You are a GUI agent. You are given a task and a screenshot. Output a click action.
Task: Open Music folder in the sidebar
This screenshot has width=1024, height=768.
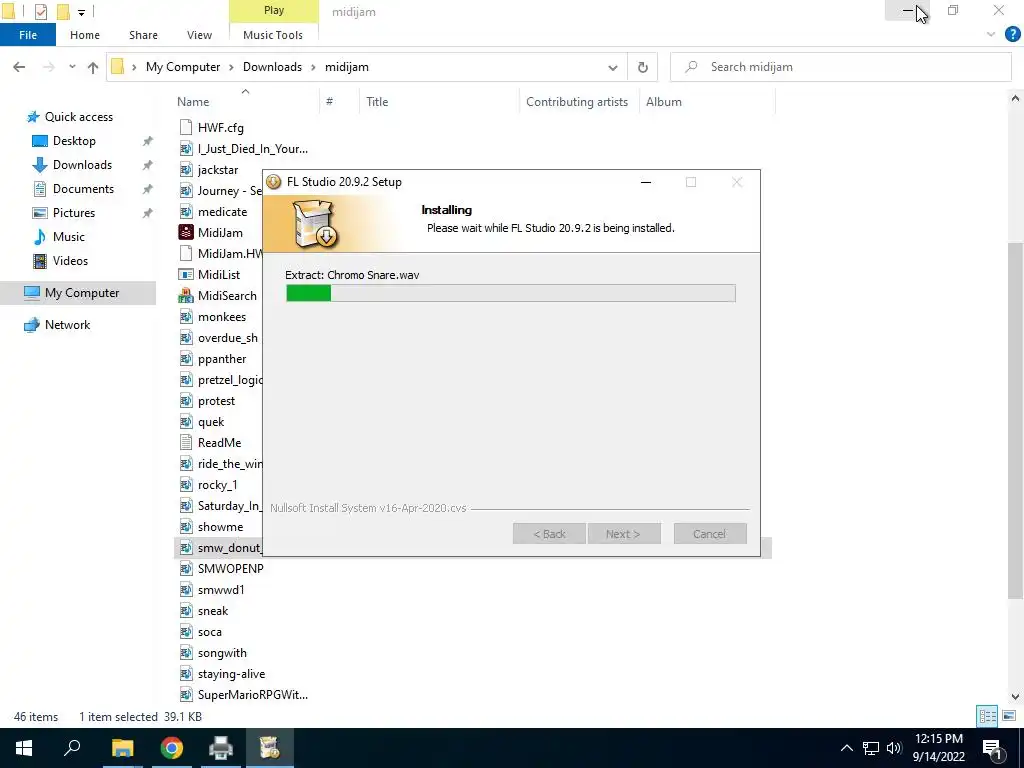[69, 236]
